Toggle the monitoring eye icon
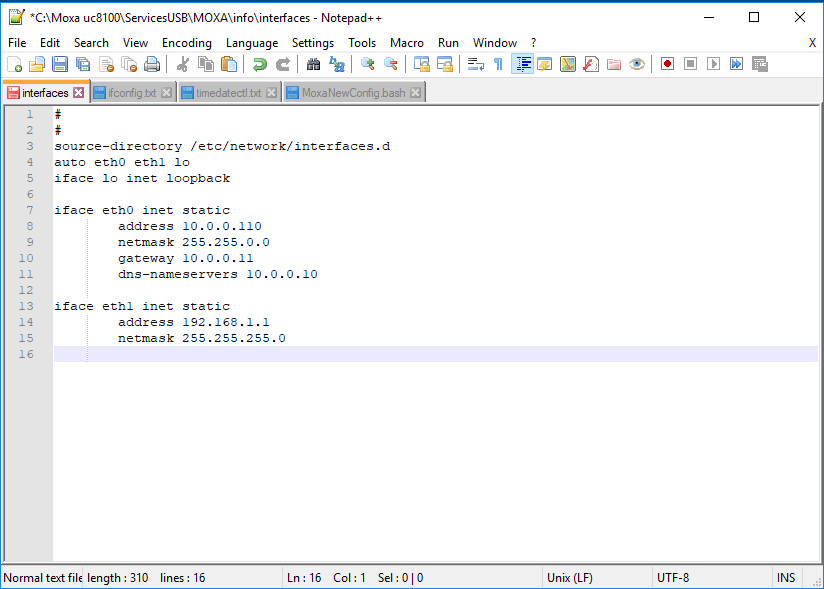This screenshot has width=824, height=589. pyautogui.click(x=637, y=64)
